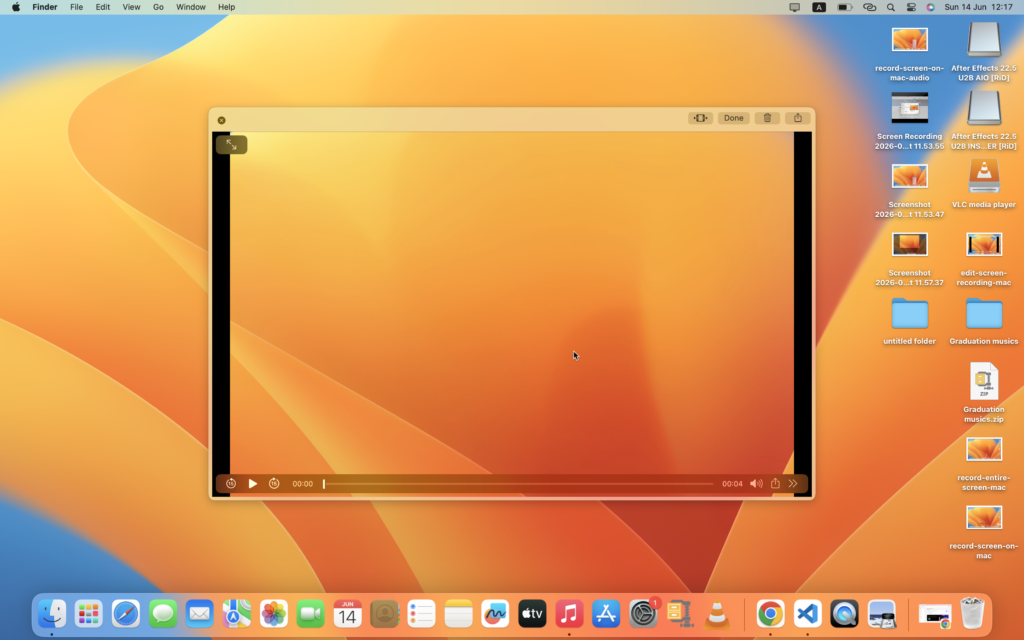Open Trash from the Dock
The height and width of the screenshot is (640, 1024).
pos(972,614)
